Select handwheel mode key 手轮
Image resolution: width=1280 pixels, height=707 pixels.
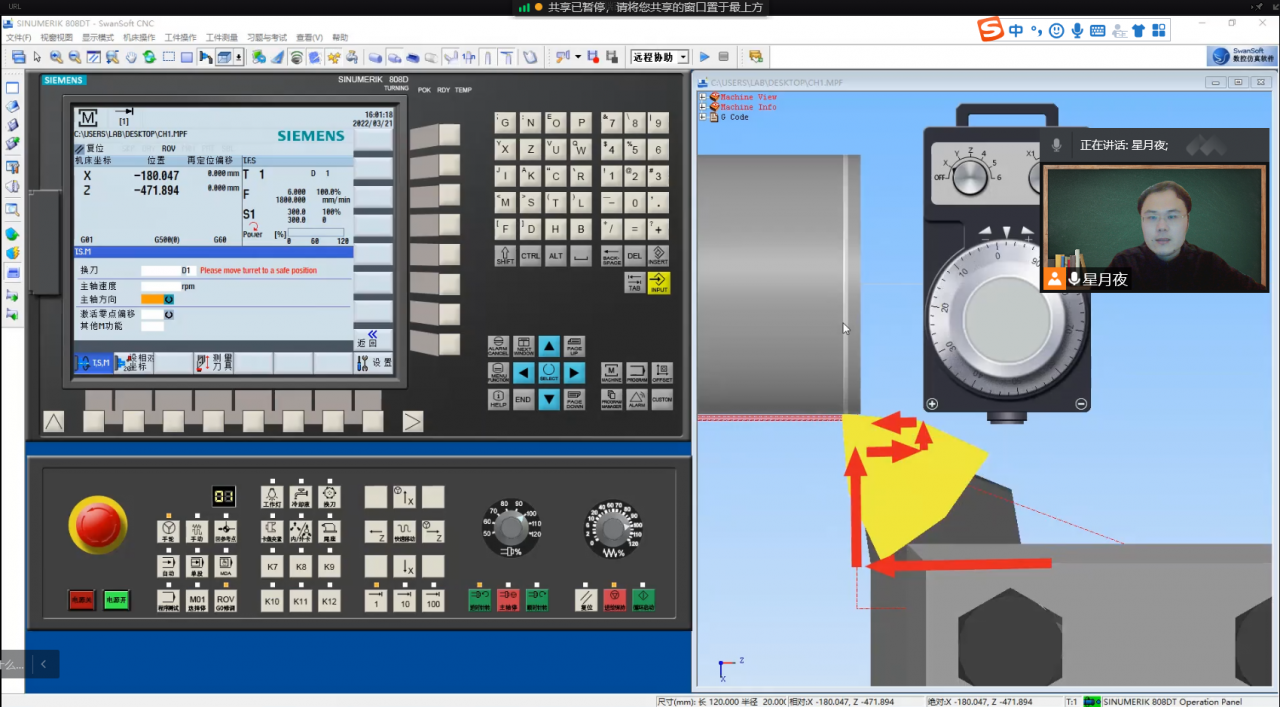(x=169, y=531)
